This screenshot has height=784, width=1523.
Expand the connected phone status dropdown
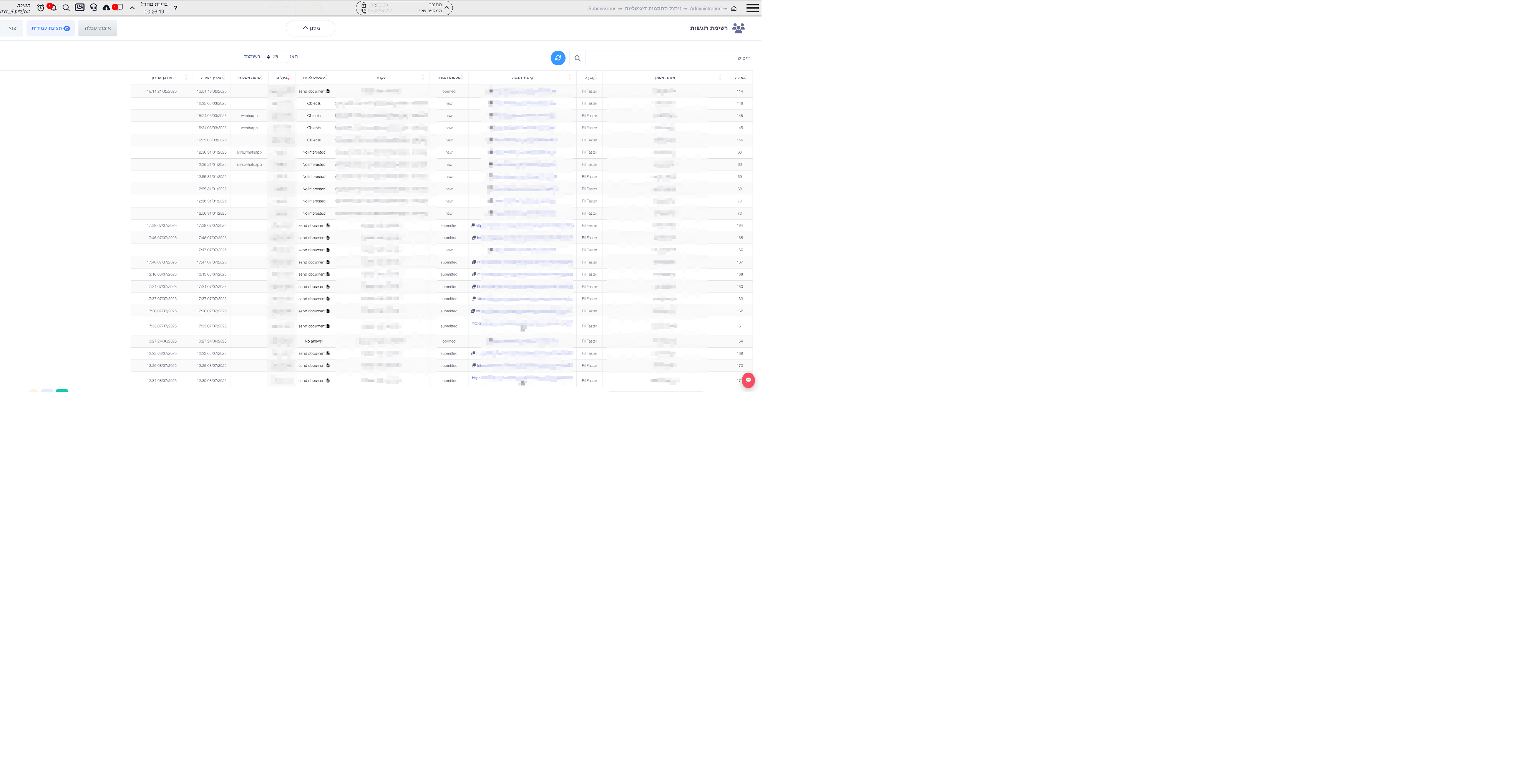point(446,8)
